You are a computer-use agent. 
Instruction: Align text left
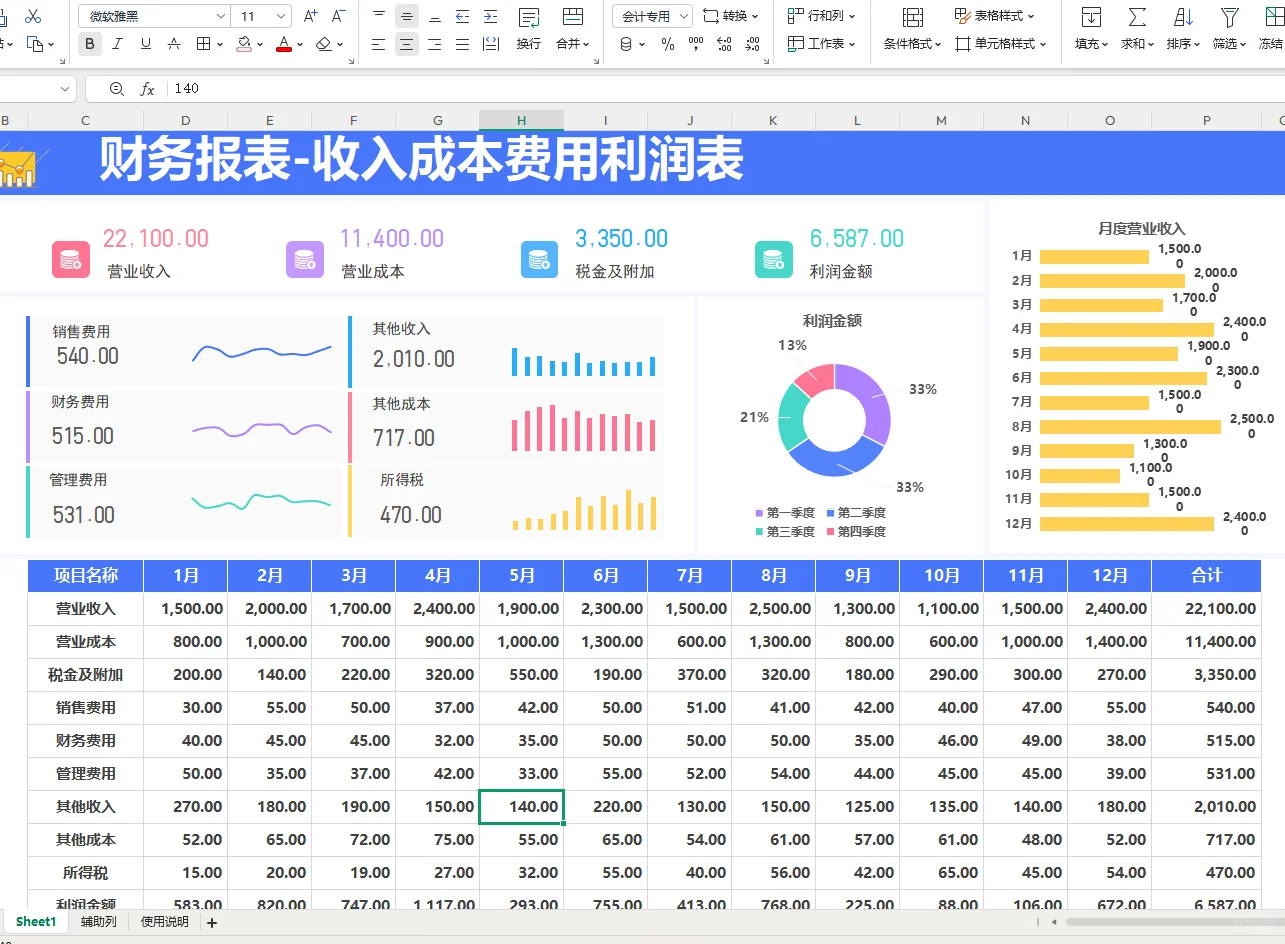379,44
